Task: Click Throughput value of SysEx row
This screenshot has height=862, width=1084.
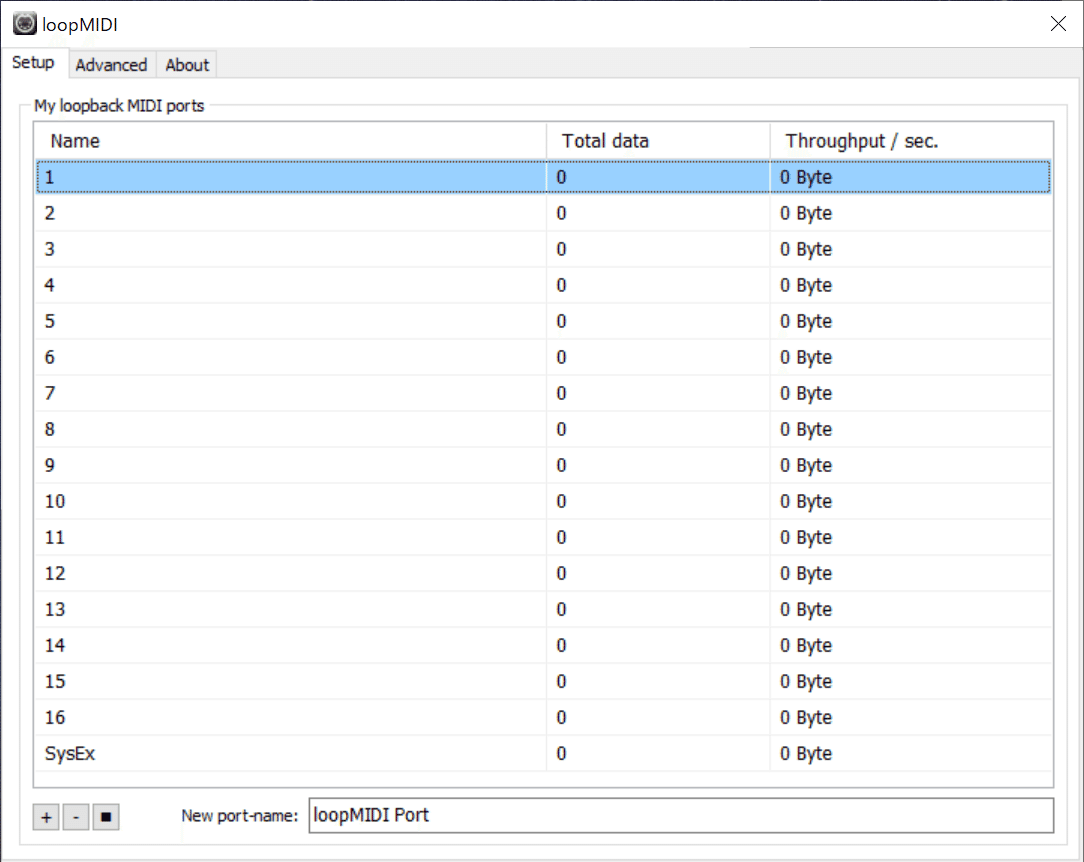Action: tap(806, 753)
